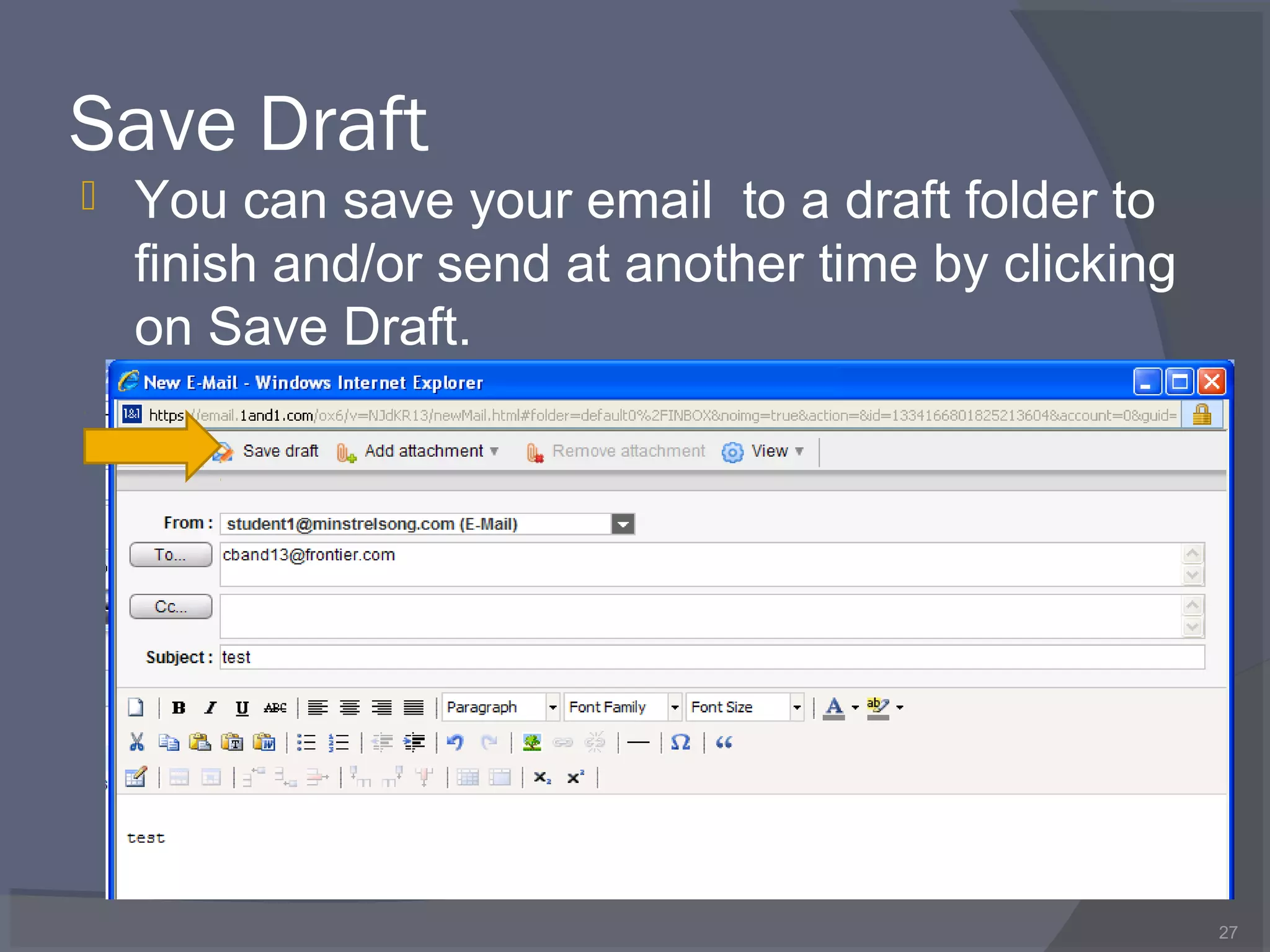Open the Font Family dropdown
The height and width of the screenshot is (952, 1270).
click(623, 707)
